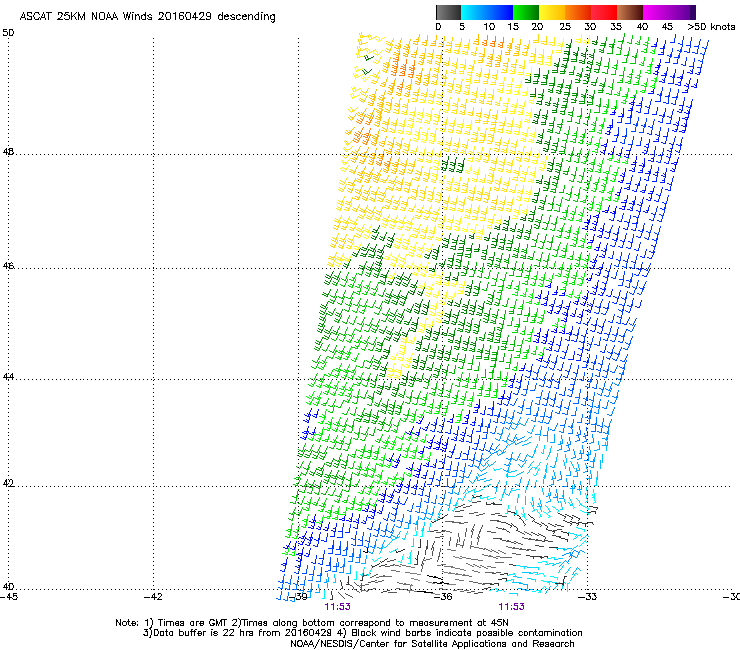
Task: Click the latitude label '46'
Action: [x=8, y=266]
